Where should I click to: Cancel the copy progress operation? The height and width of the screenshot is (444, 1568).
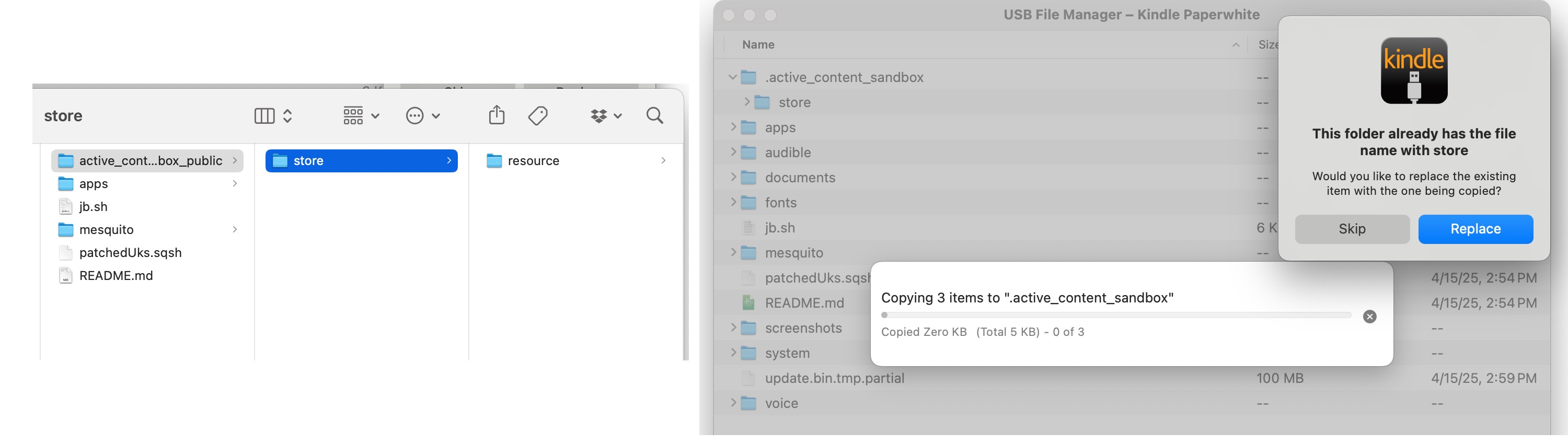[x=1369, y=316]
